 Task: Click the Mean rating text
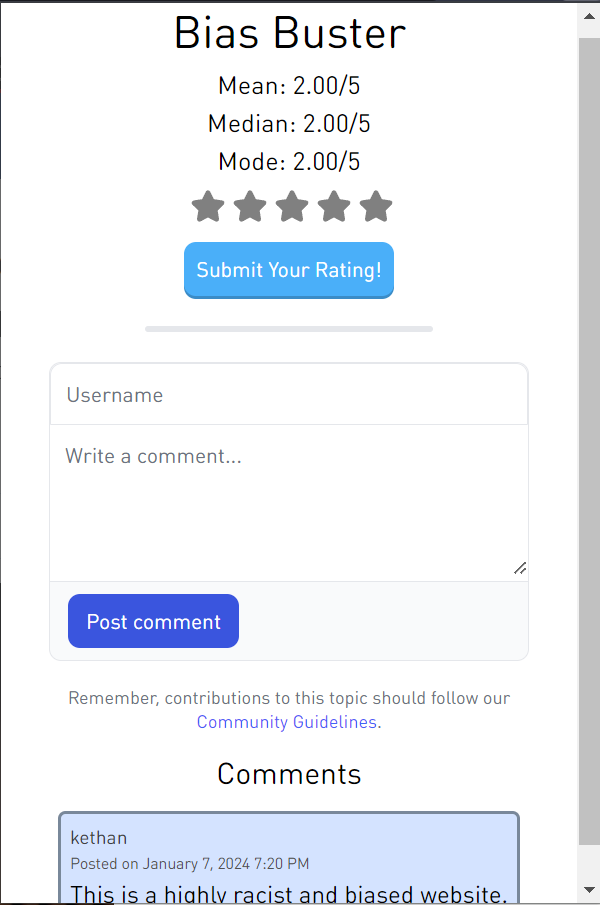tap(288, 86)
